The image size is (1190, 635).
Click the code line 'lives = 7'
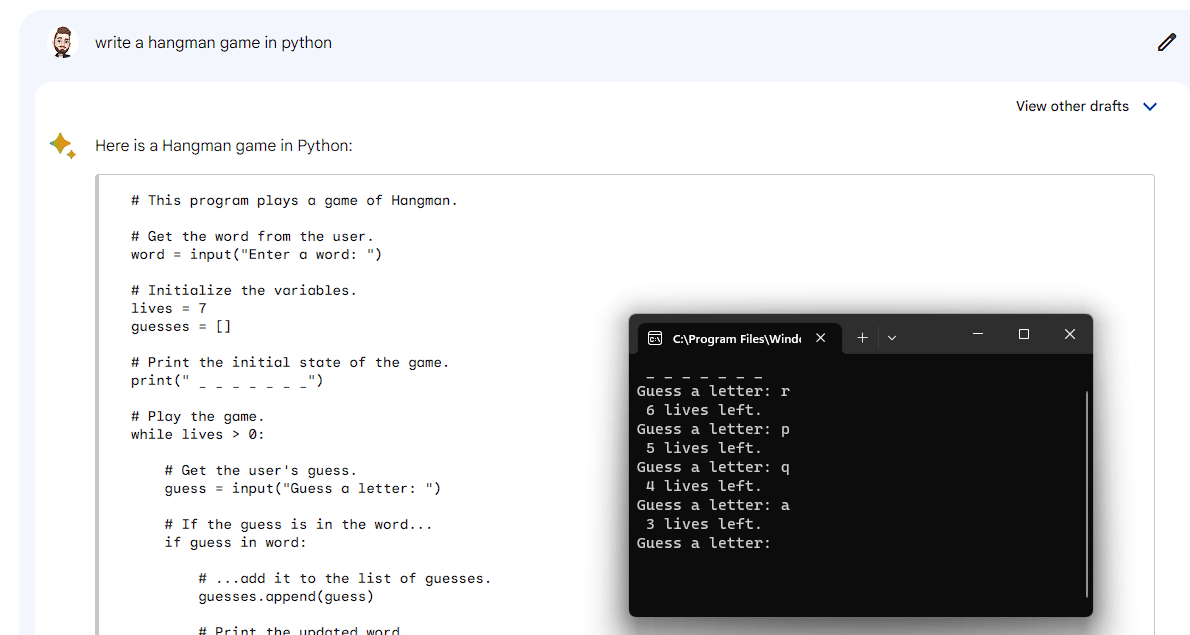[x=168, y=308]
